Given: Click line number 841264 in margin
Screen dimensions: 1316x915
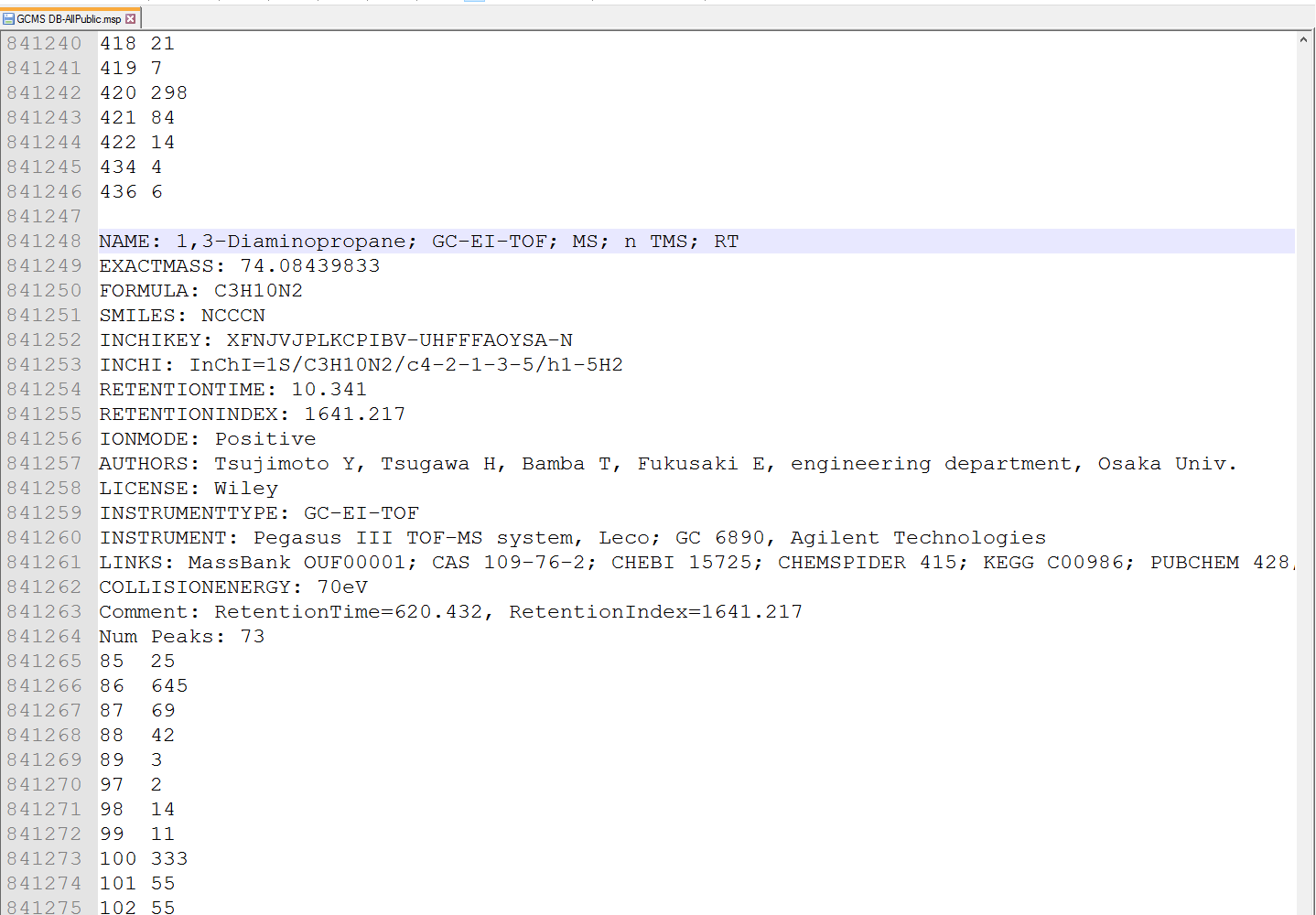Looking at the screenshot, I should (x=44, y=637).
